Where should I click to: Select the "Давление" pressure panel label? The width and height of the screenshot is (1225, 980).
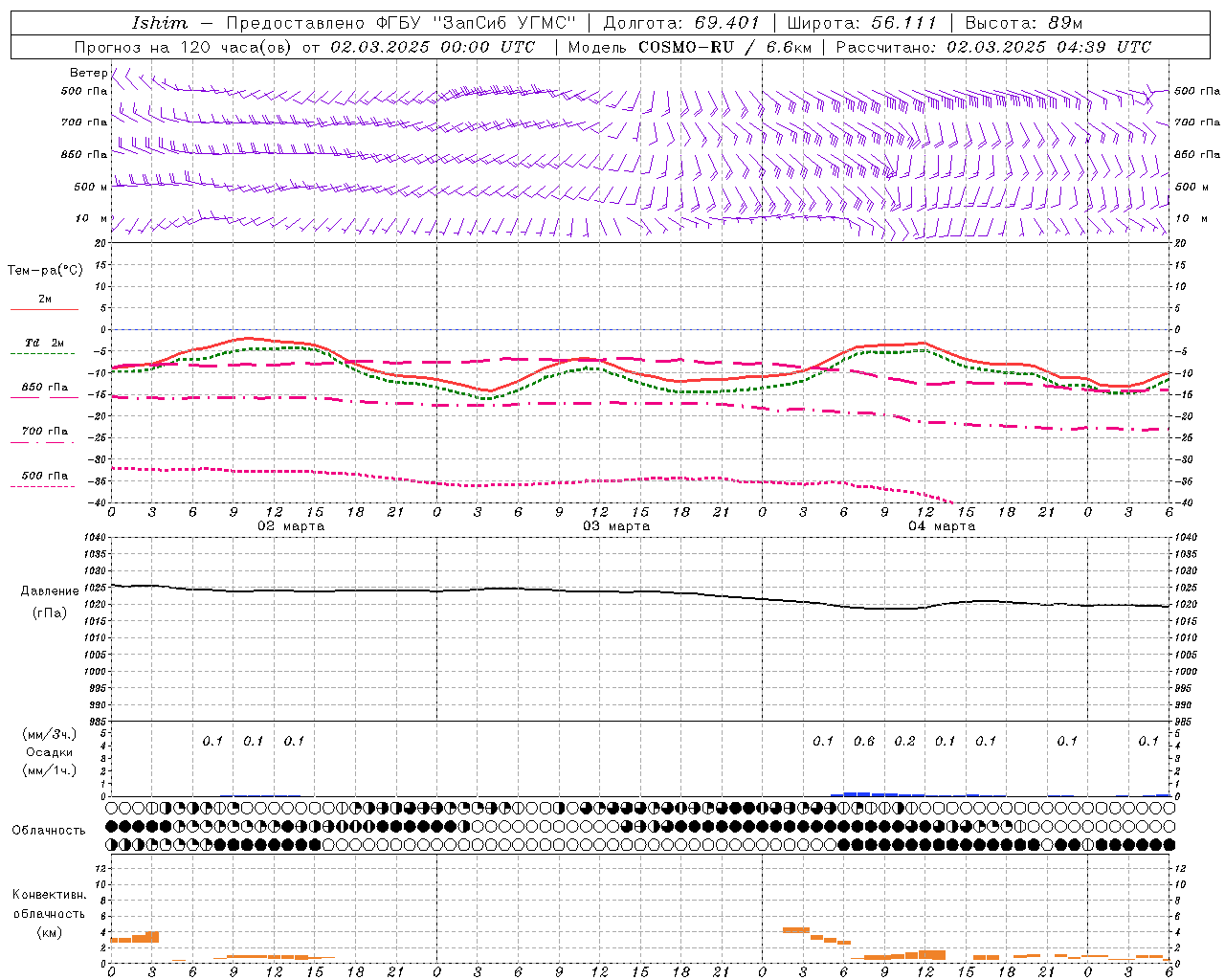tap(50, 591)
